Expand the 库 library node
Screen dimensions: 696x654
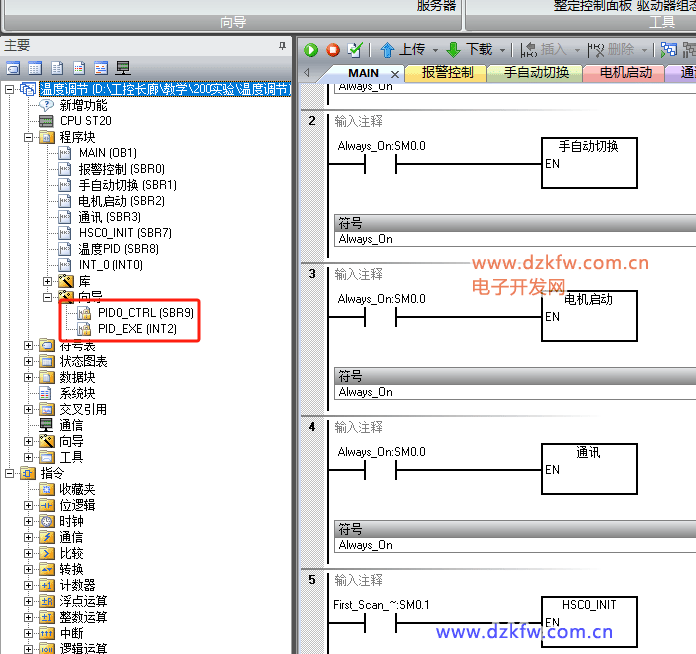click(x=46, y=281)
